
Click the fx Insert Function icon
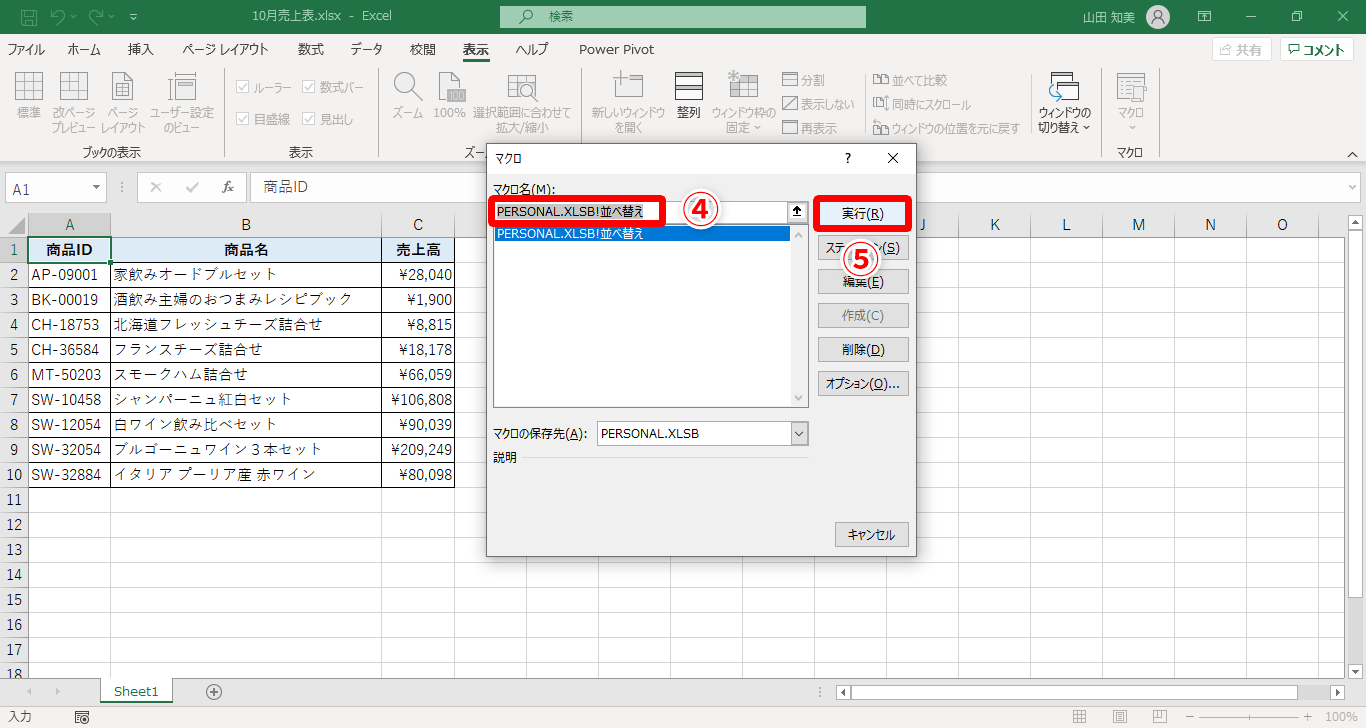(x=228, y=187)
